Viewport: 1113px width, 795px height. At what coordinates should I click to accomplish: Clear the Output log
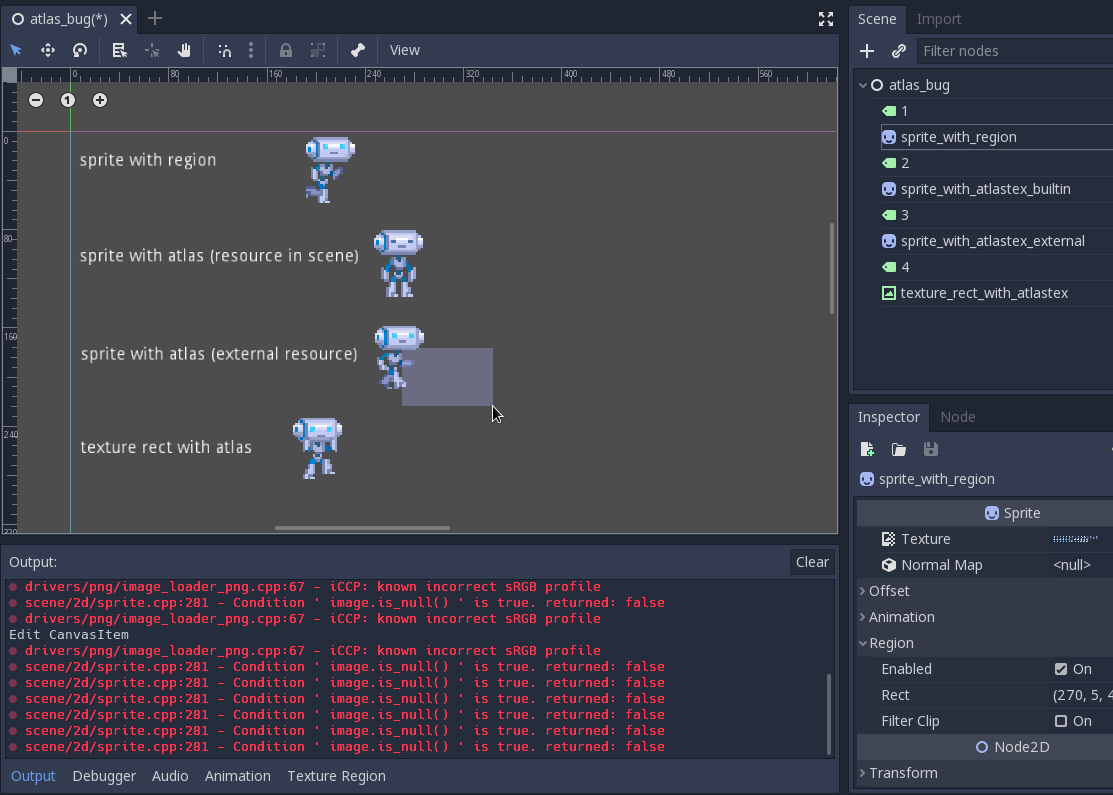pyautogui.click(x=811, y=561)
